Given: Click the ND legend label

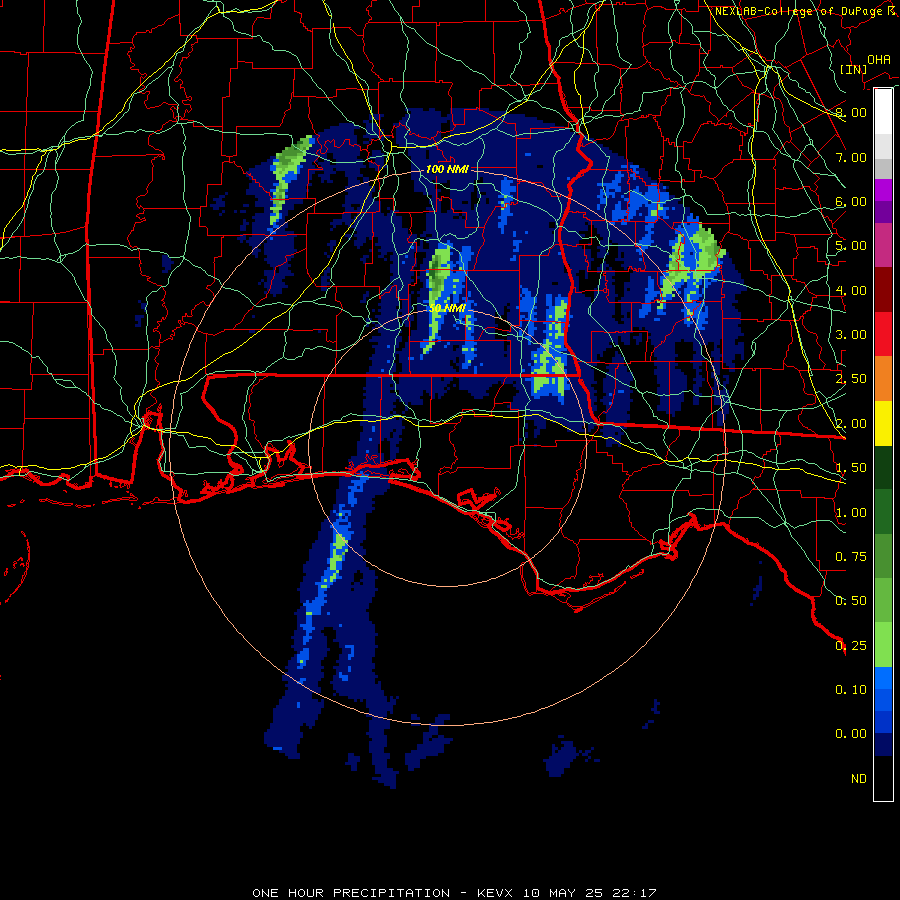Looking at the screenshot, I should (859, 778).
